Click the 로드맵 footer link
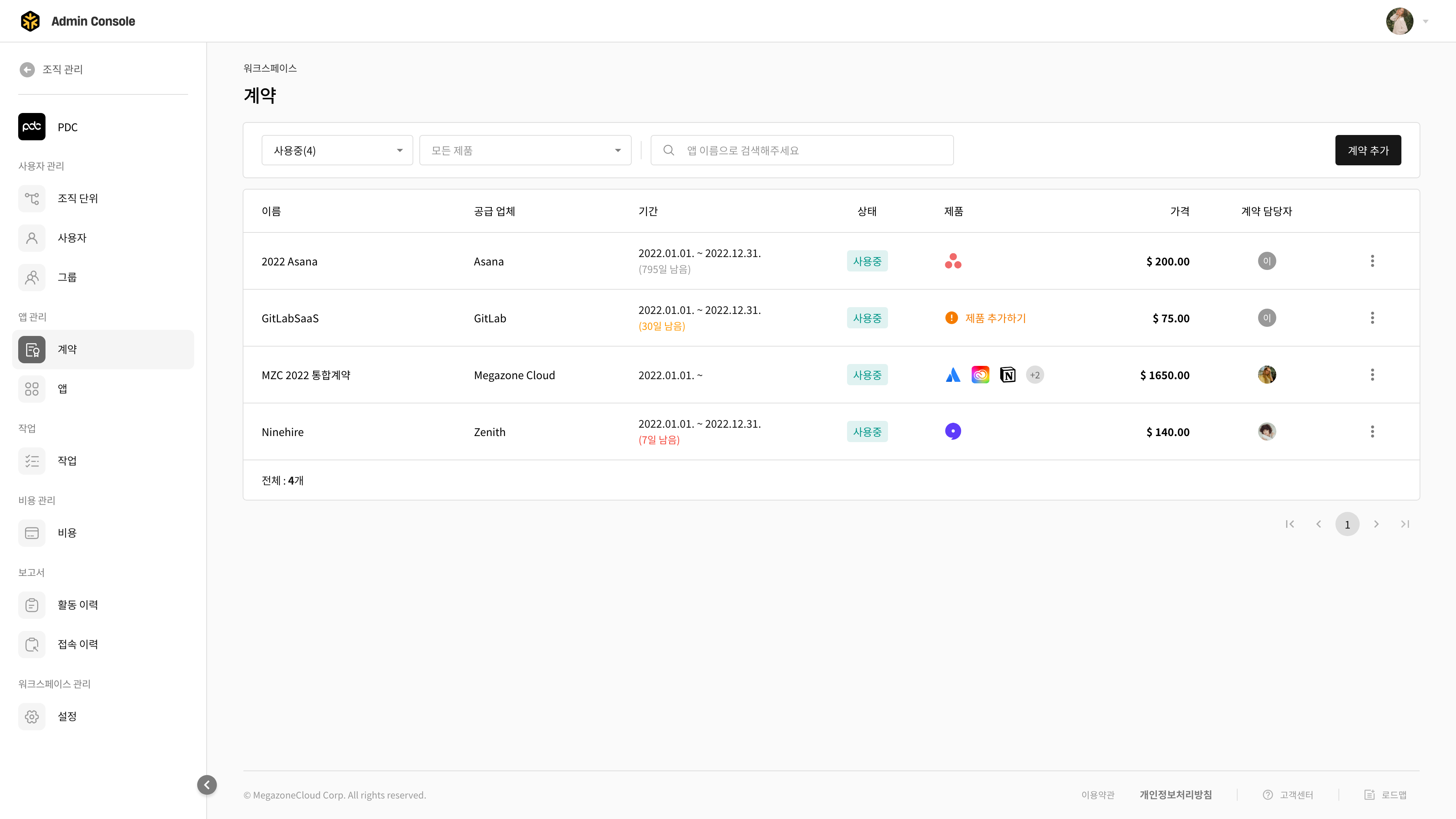 [1385, 795]
